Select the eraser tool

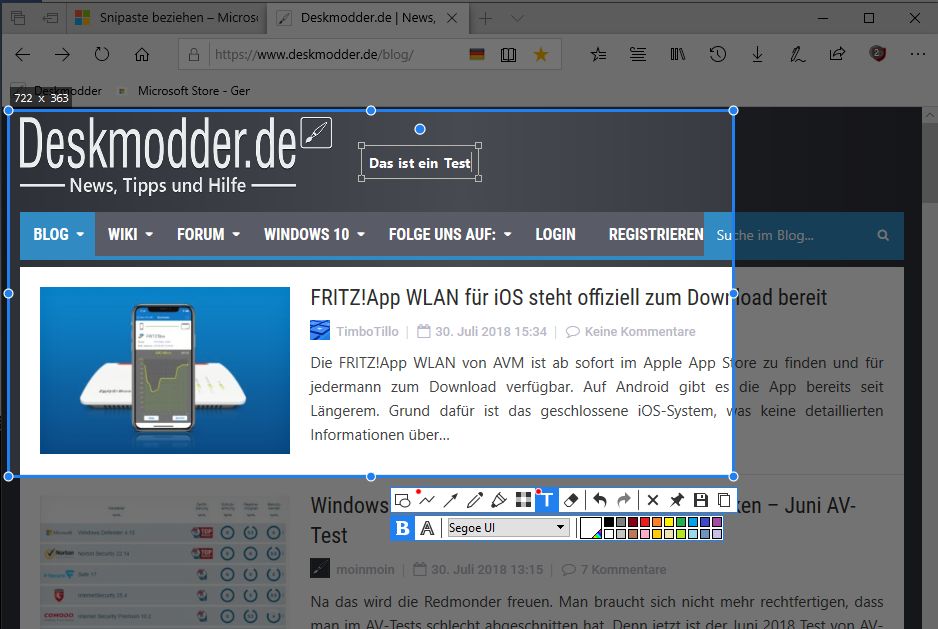click(x=571, y=500)
